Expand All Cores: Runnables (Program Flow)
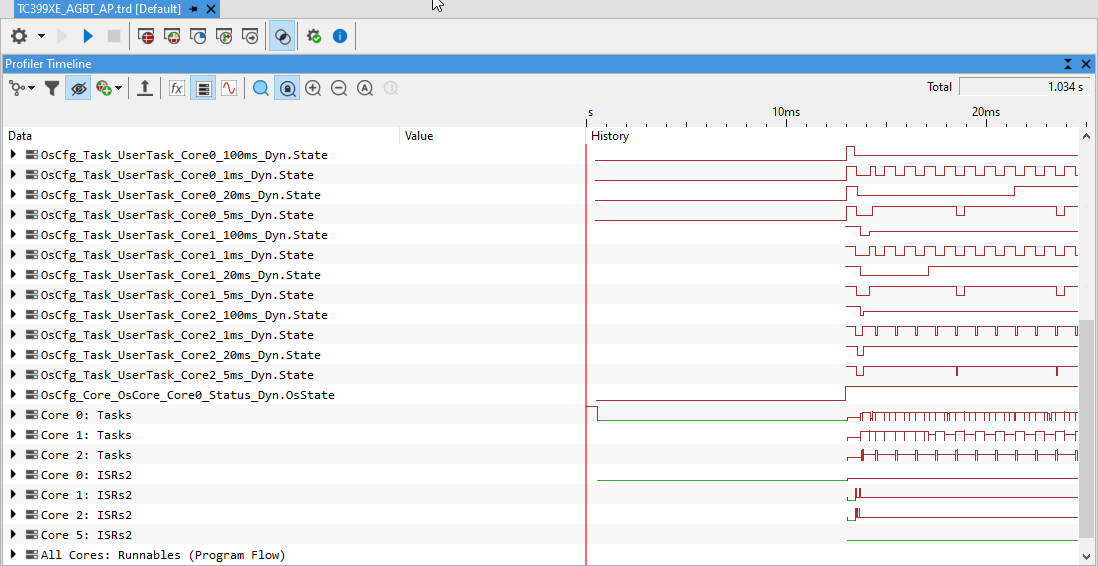Viewport: 1098px width, 566px height. point(13,555)
